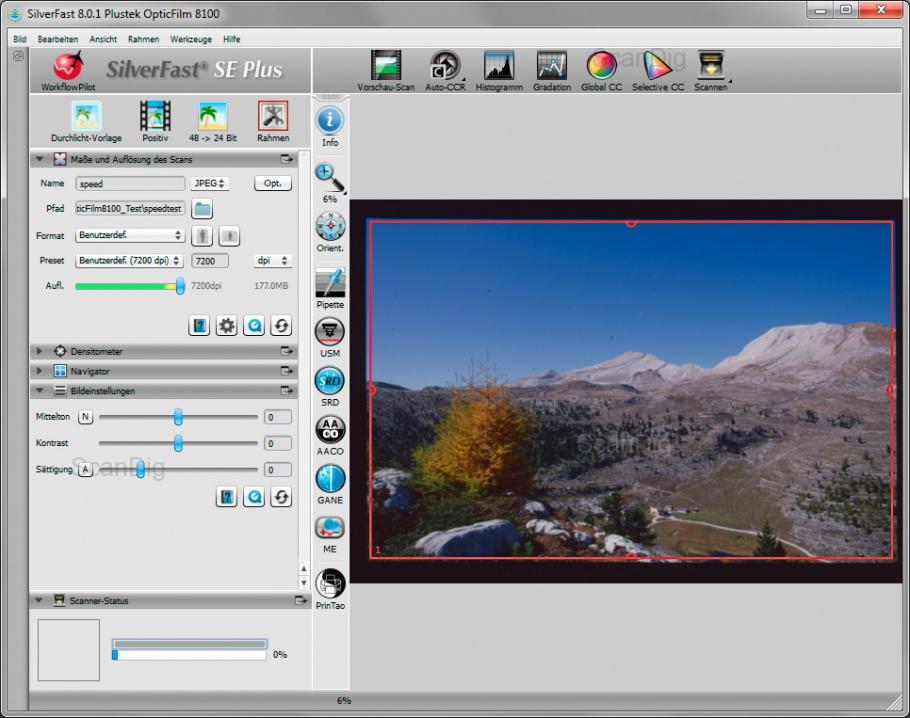Toggle 48 -> 24 Bit mode
Viewport: 910px width, 718px height.
point(212,117)
